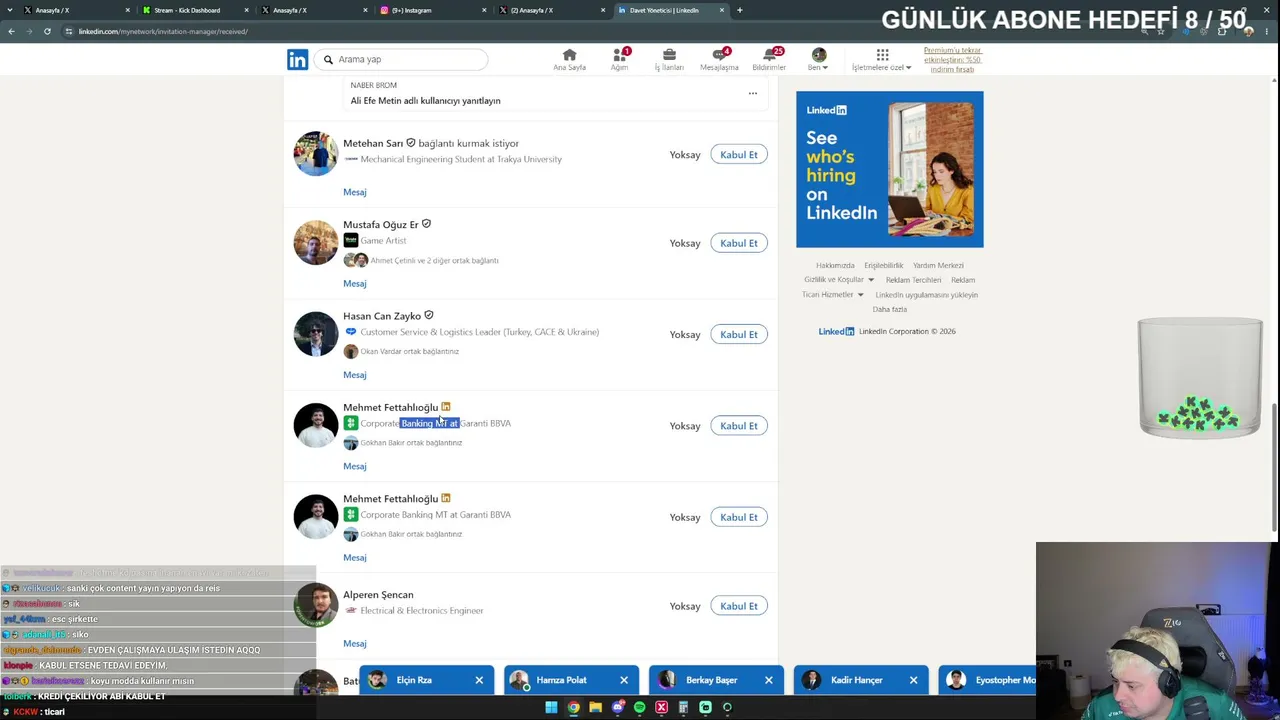This screenshot has width=1280, height=720.
Task: Open Metehan Sarı's profile photo
Action: point(316,154)
